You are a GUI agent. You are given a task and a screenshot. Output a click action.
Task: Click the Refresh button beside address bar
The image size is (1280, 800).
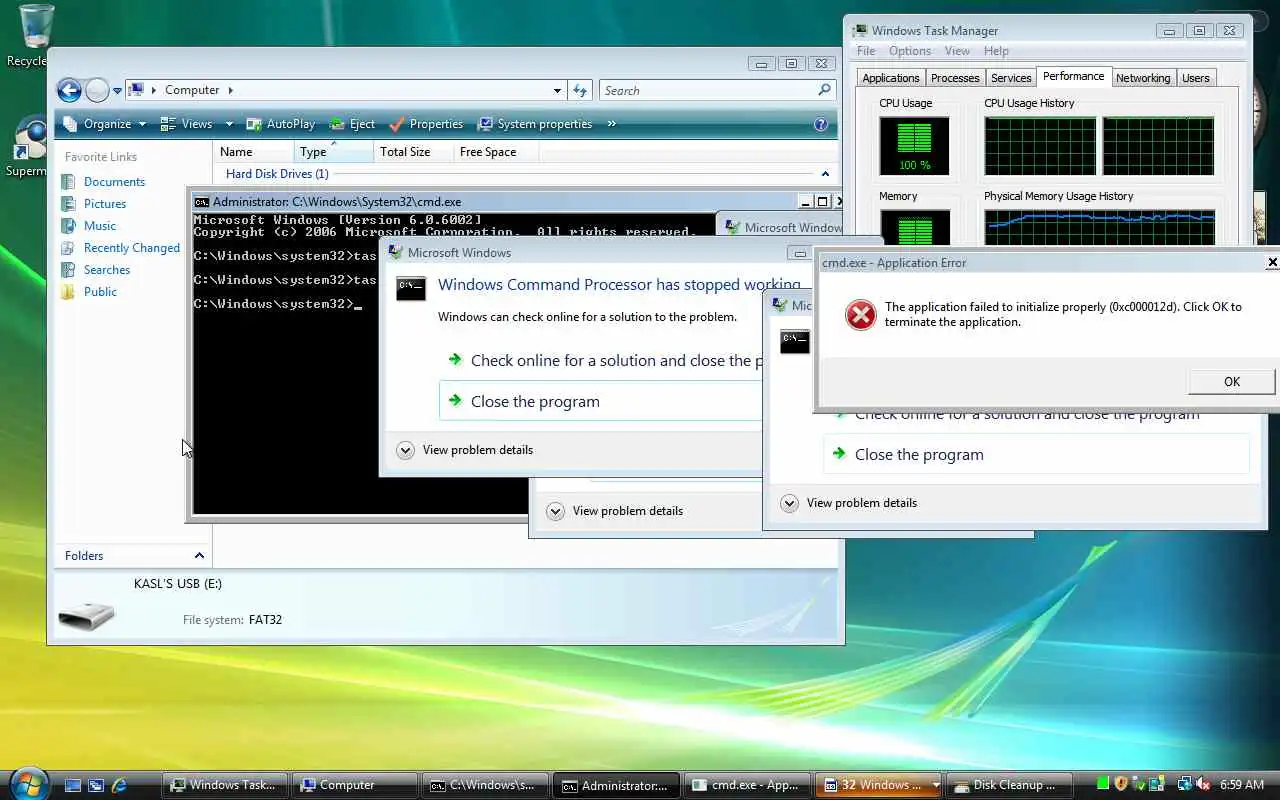(x=580, y=90)
